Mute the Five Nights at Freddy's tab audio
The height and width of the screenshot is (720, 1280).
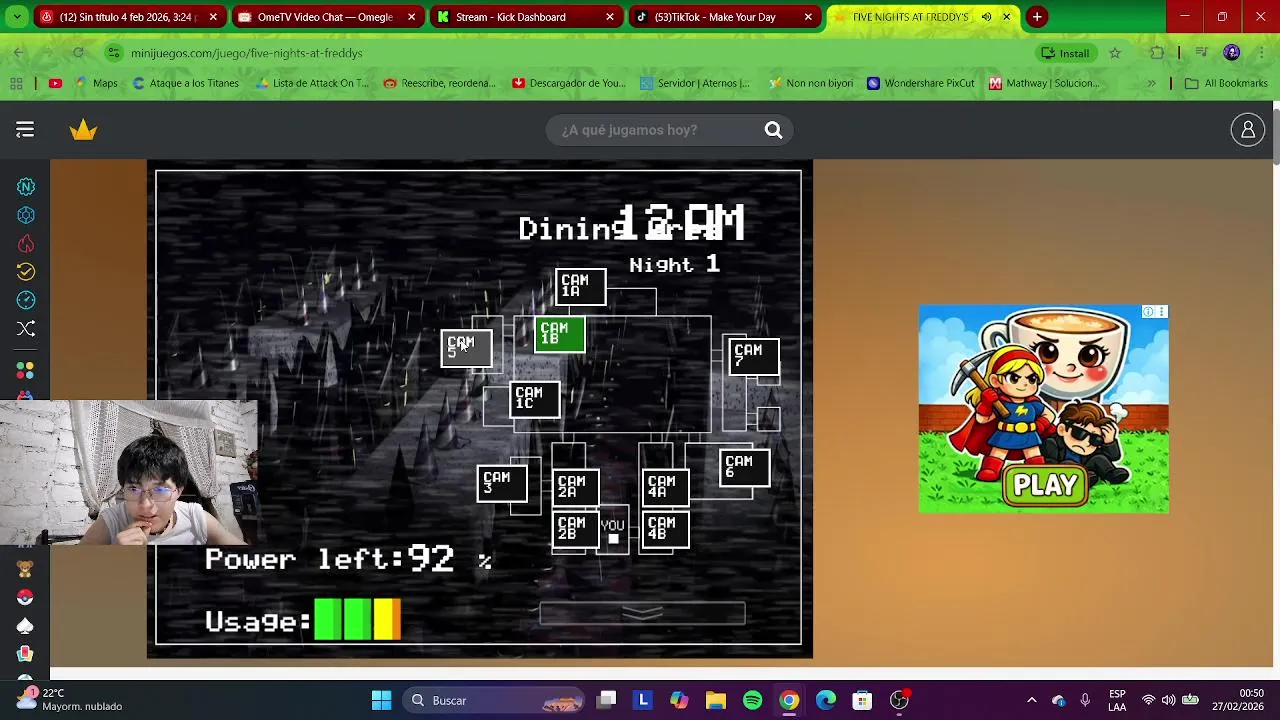986,17
